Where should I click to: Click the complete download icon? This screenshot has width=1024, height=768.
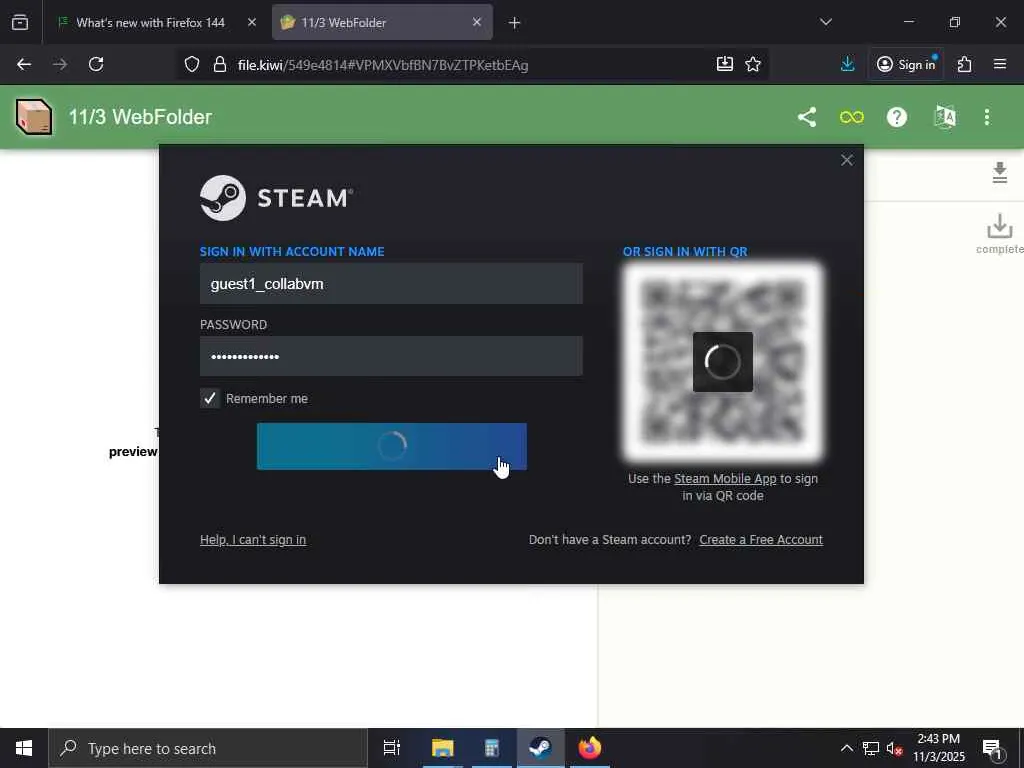click(1000, 233)
